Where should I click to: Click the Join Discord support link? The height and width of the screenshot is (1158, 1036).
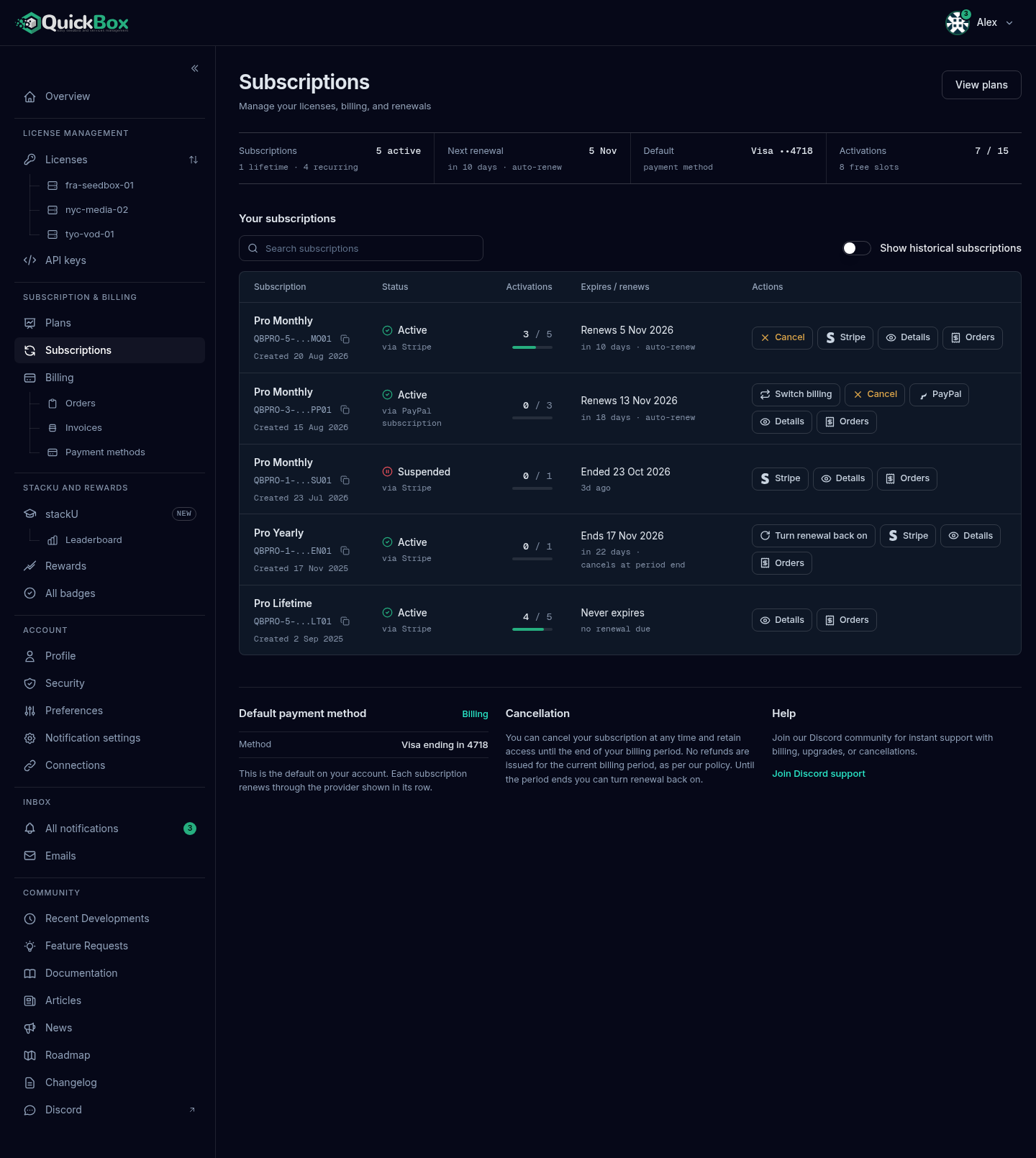819,774
